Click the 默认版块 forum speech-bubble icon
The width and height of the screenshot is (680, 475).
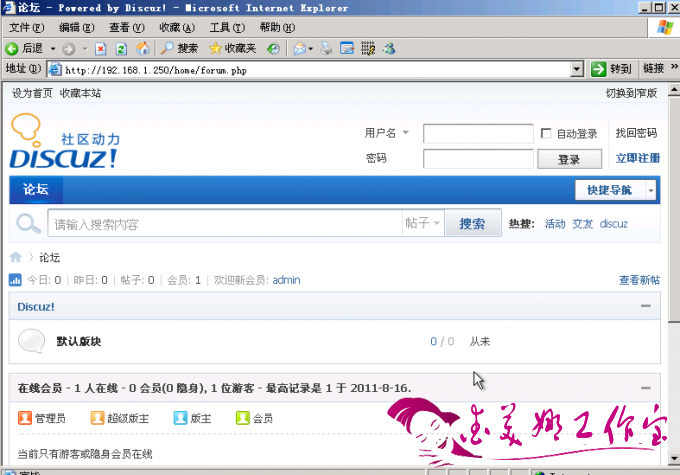[x=31, y=341]
